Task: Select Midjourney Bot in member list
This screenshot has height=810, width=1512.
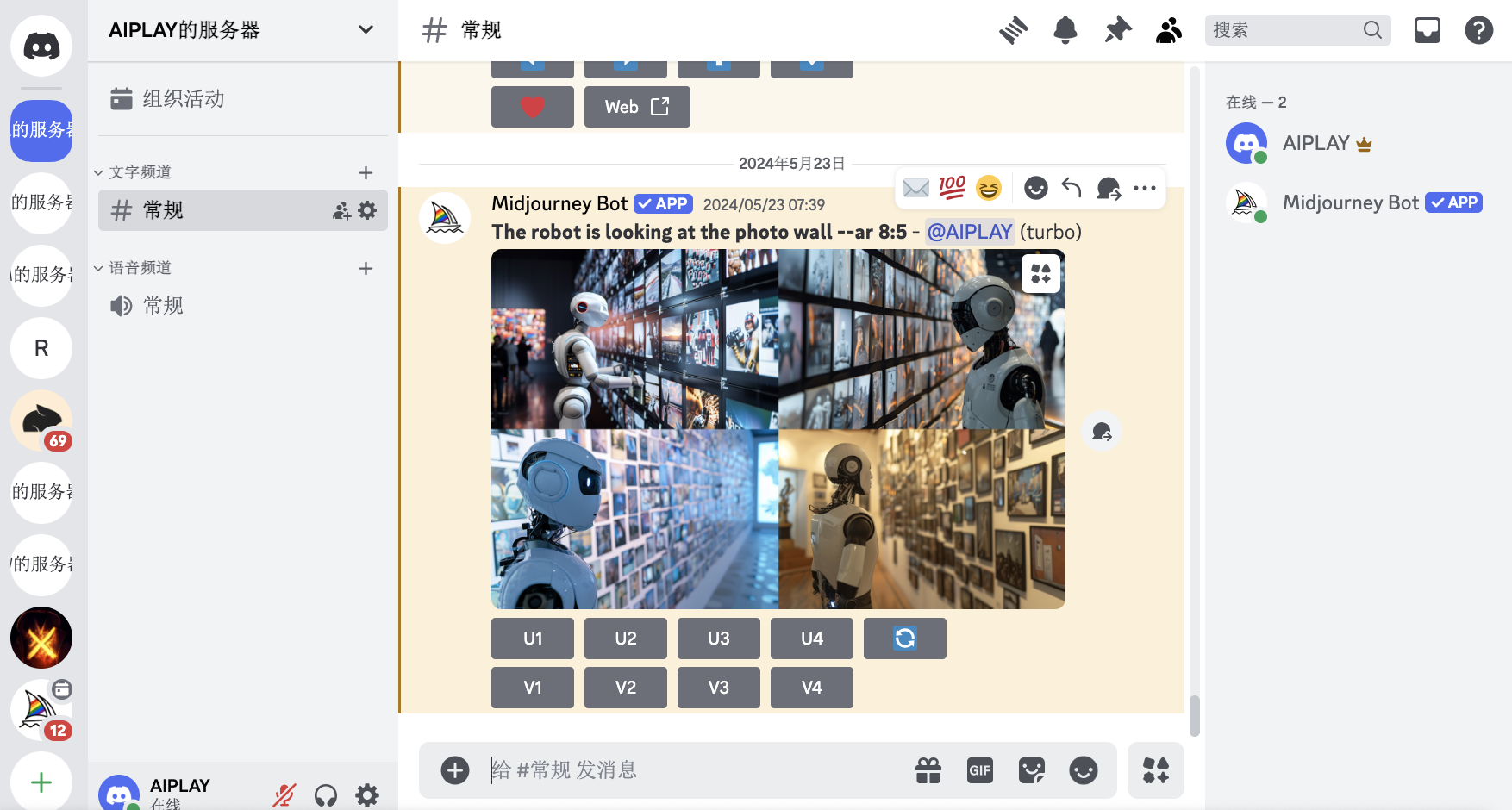Action: click(1359, 202)
